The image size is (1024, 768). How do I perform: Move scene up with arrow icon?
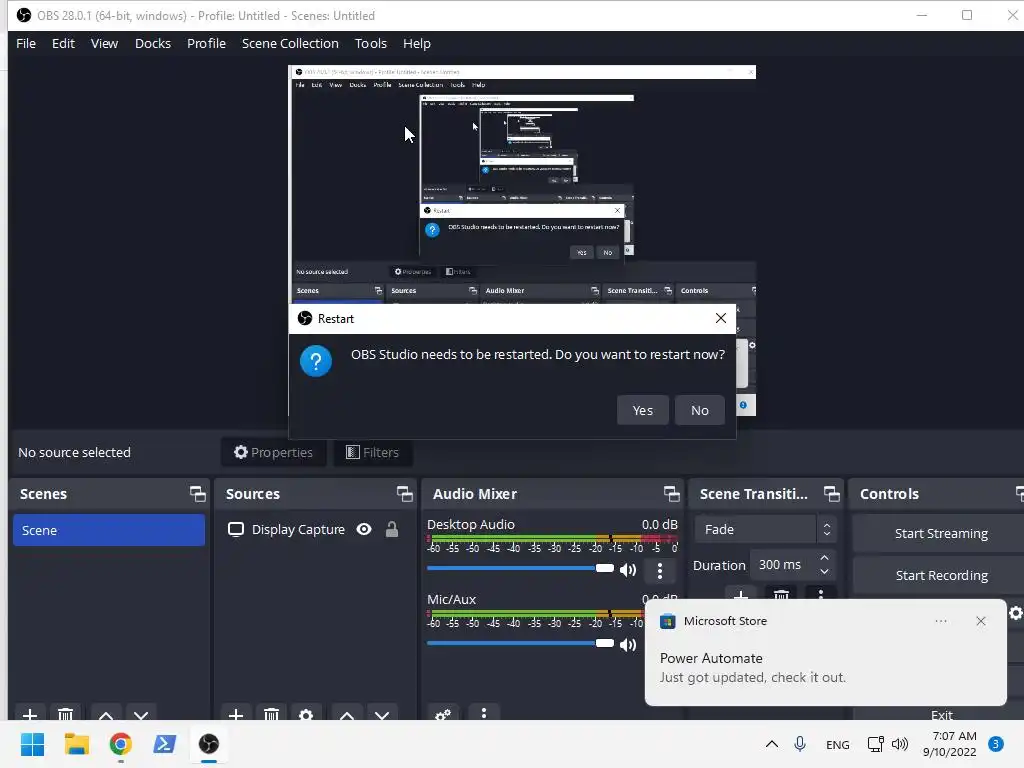[106, 714]
